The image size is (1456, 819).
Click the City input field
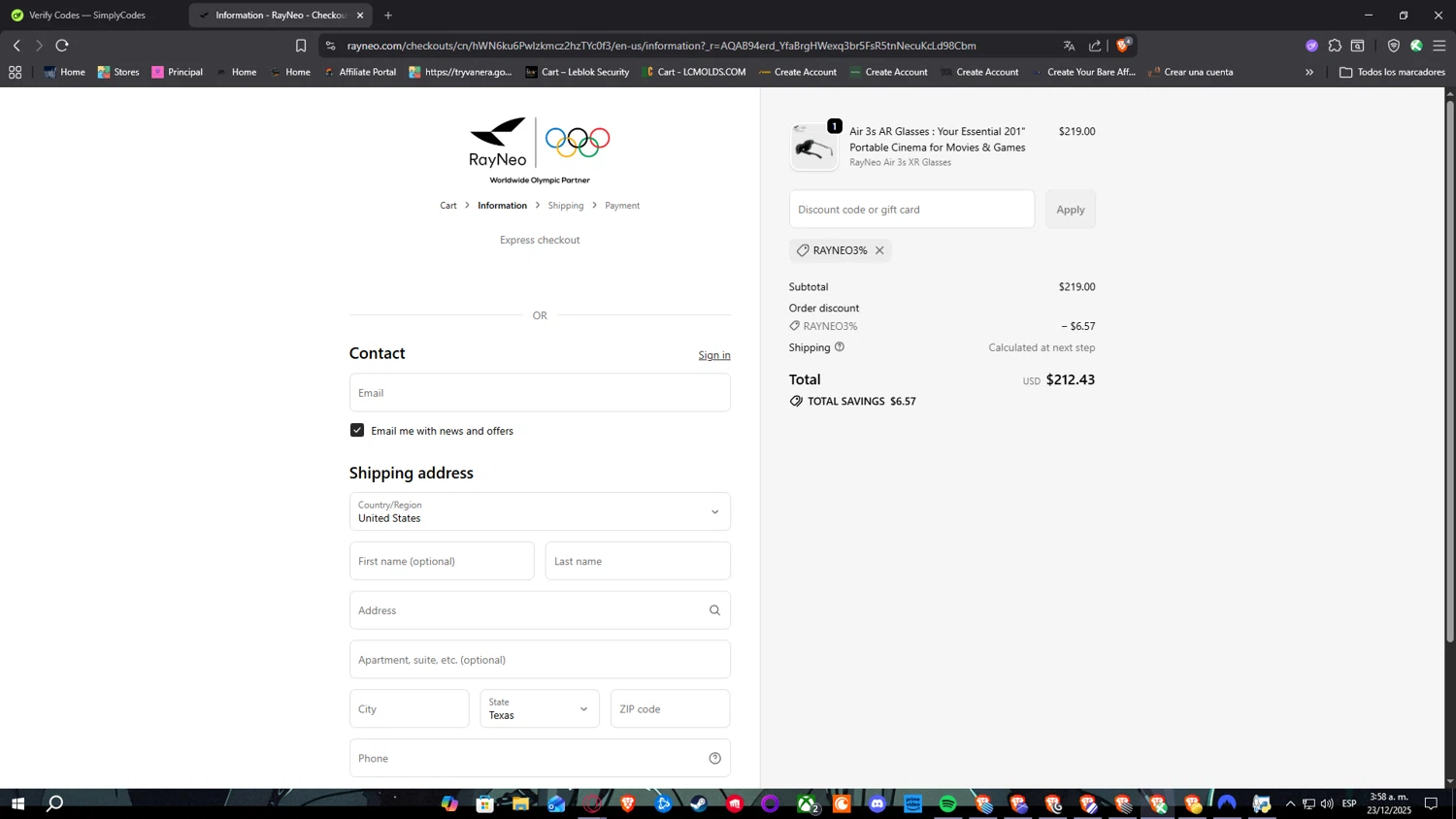(x=410, y=708)
